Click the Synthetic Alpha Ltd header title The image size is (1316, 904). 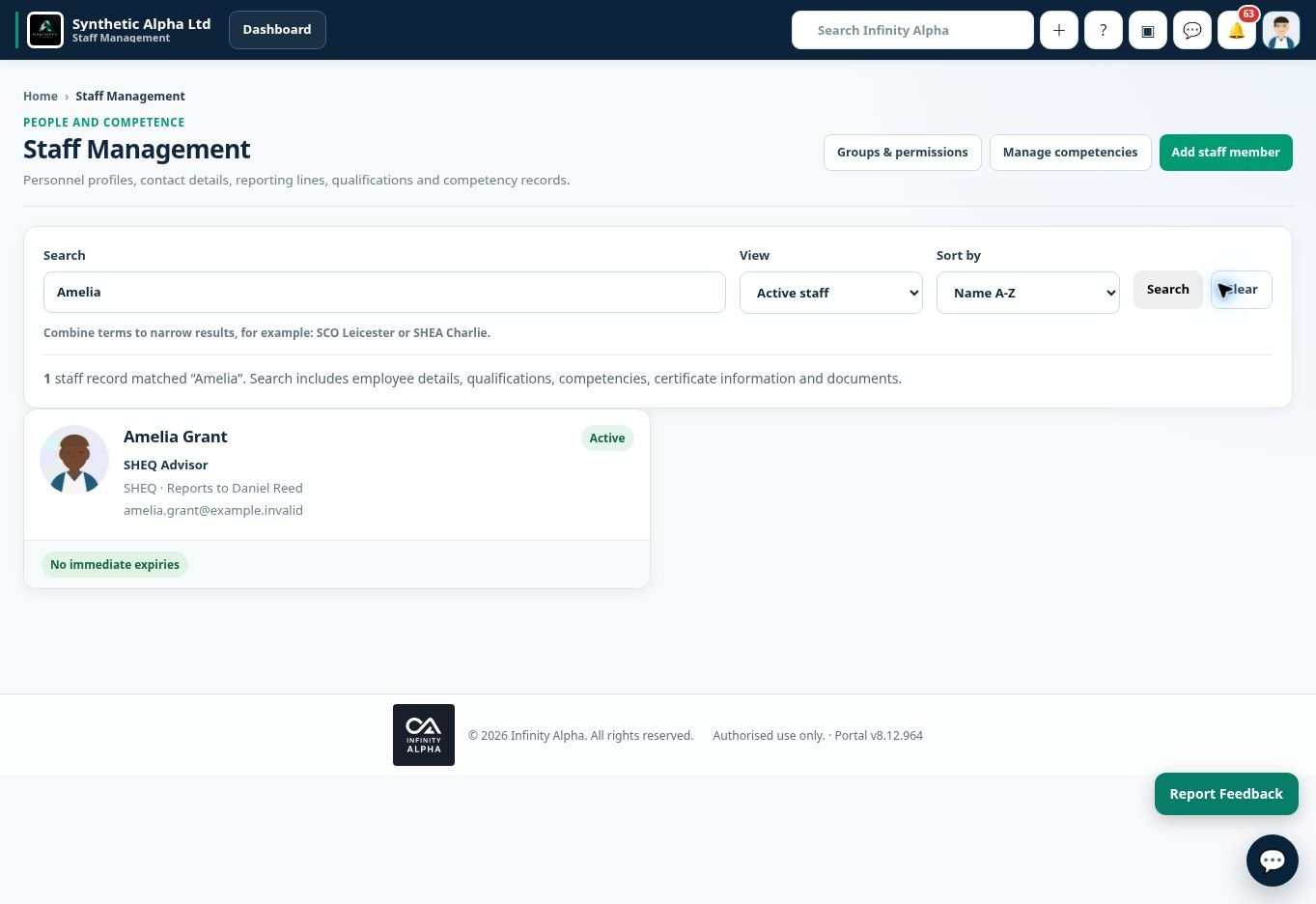point(141,24)
